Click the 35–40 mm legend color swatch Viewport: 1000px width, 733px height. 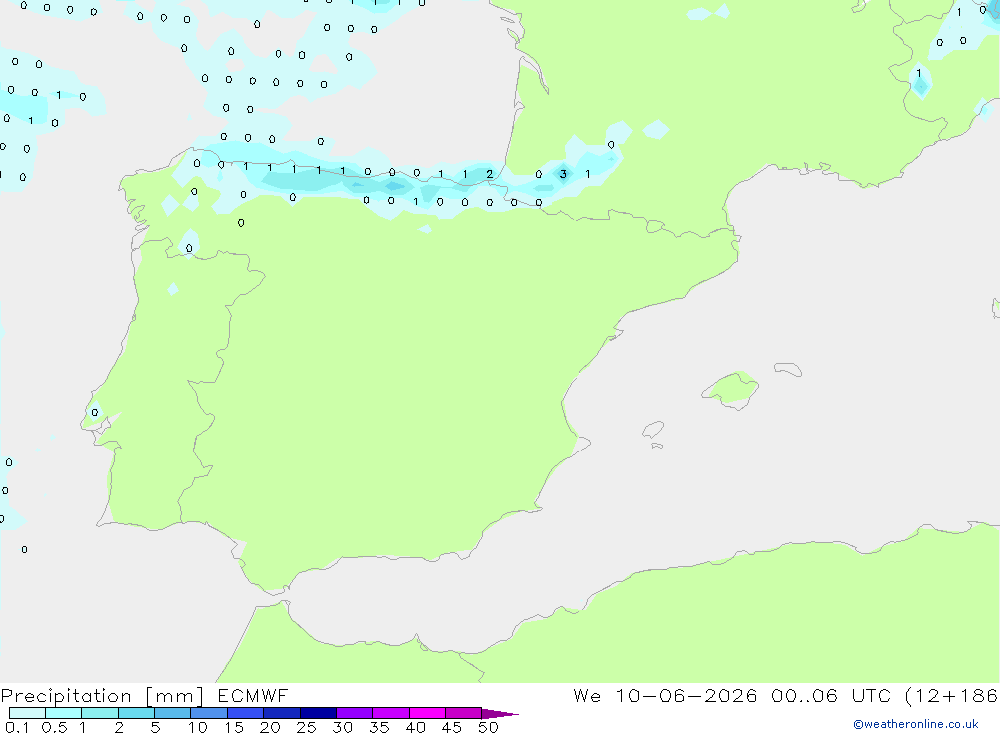[x=391, y=713]
